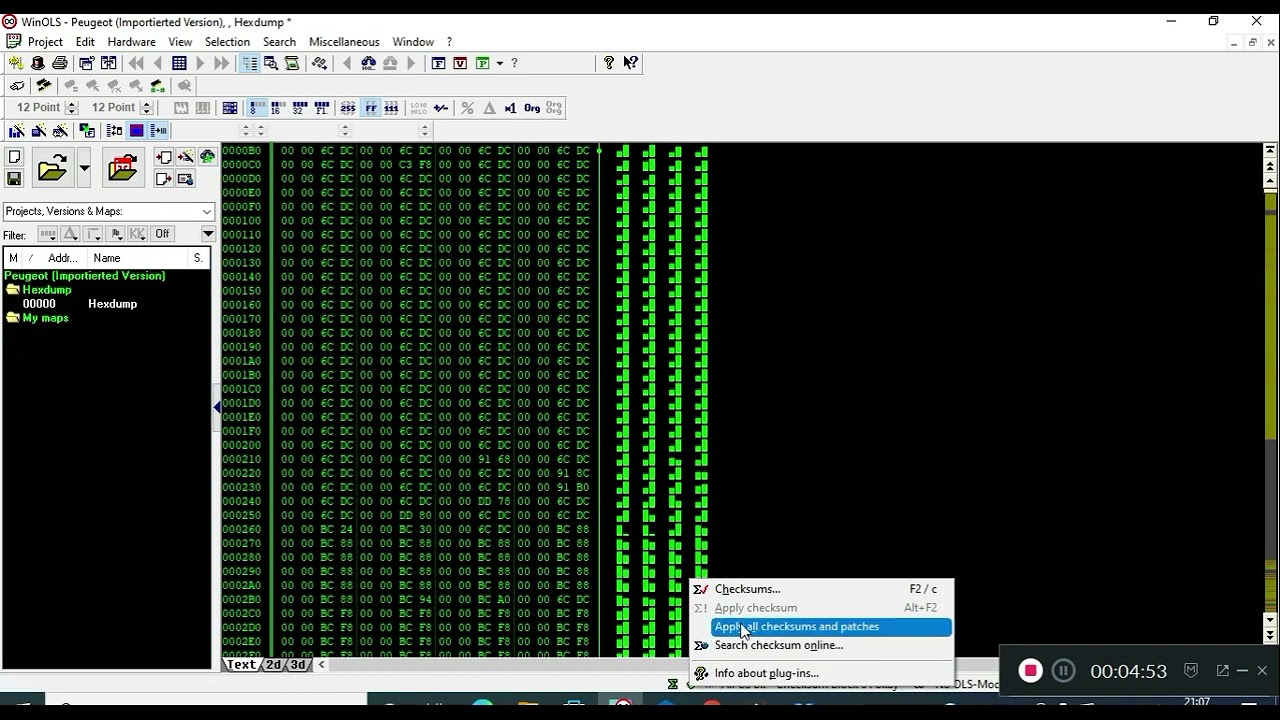
Task: Open the Miscellaneous menu
Action: pos(344,42)
